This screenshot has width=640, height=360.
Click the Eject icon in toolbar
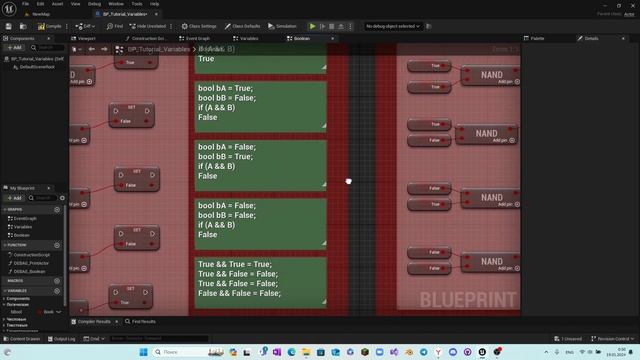coord(341,26)
